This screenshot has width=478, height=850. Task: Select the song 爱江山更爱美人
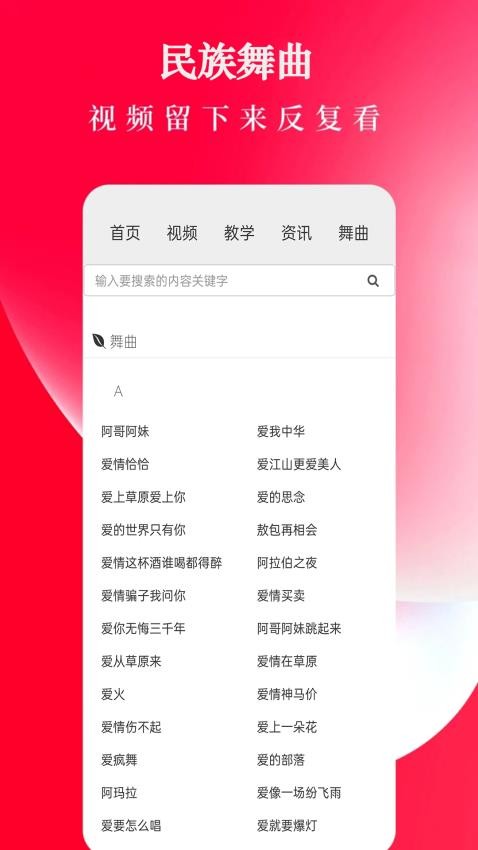(299, 465)
